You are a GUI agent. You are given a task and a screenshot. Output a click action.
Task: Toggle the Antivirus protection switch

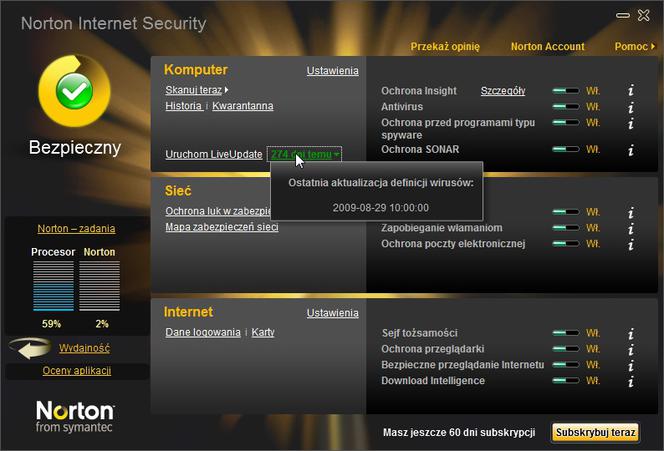click(566, 107)
